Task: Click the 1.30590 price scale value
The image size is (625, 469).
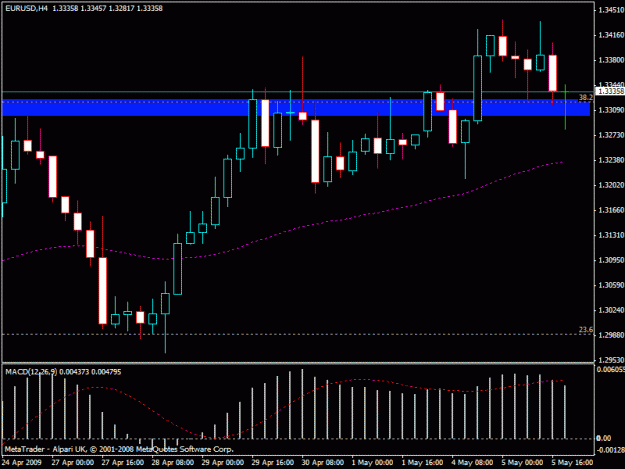Action: coord(611,285)
